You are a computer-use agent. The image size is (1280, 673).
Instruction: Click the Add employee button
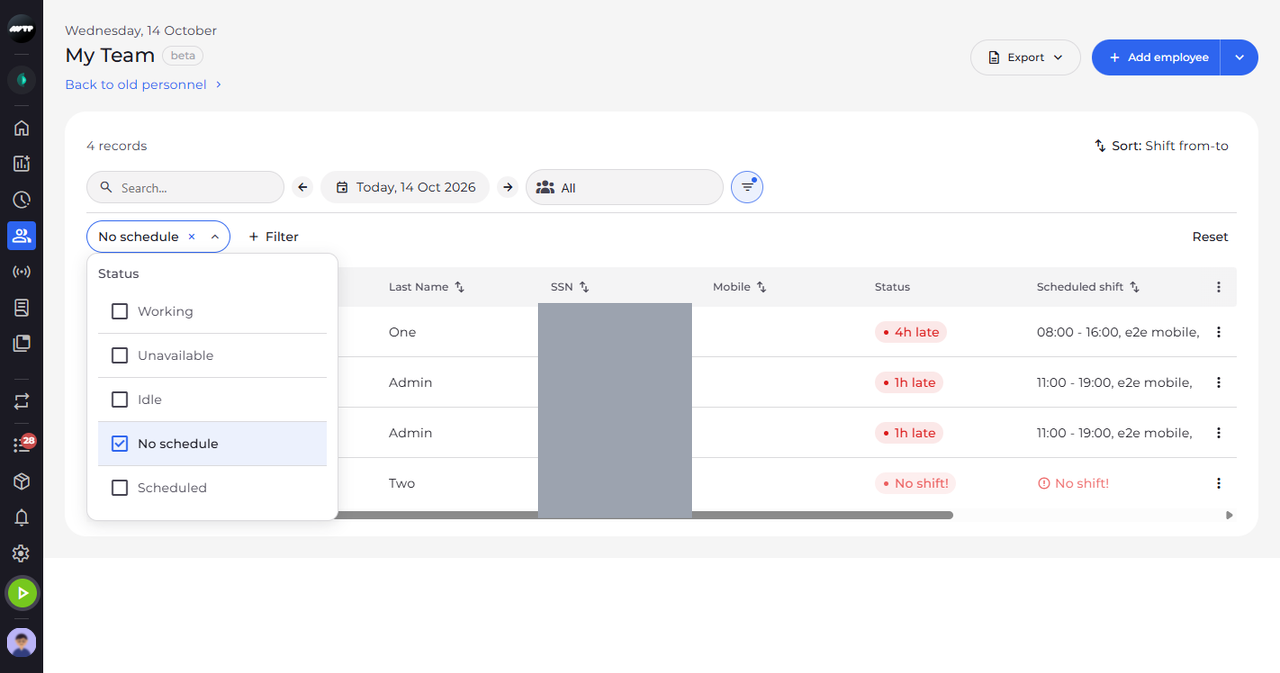point(1157,57)
